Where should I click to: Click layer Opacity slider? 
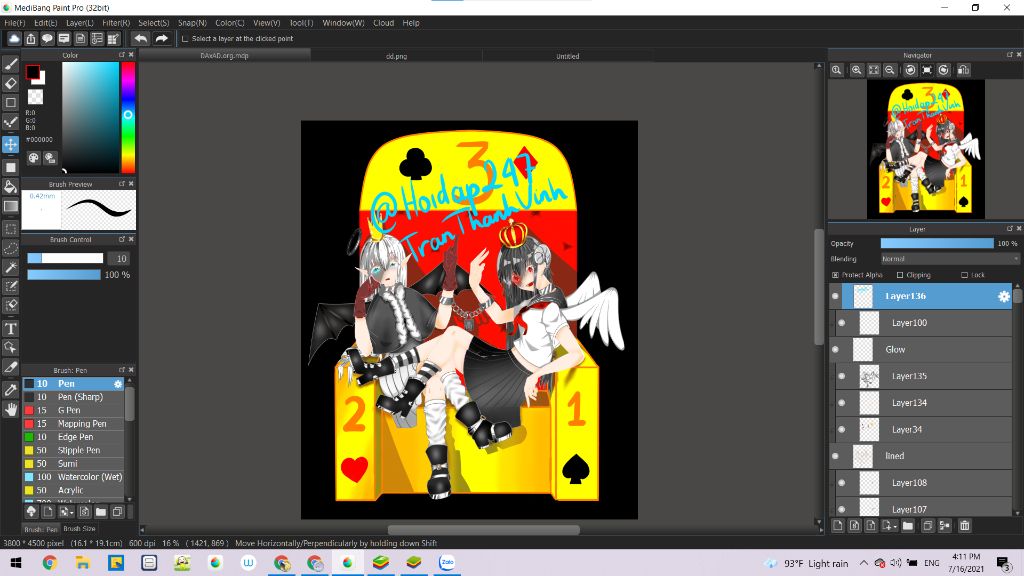click(x=936, y=243)
